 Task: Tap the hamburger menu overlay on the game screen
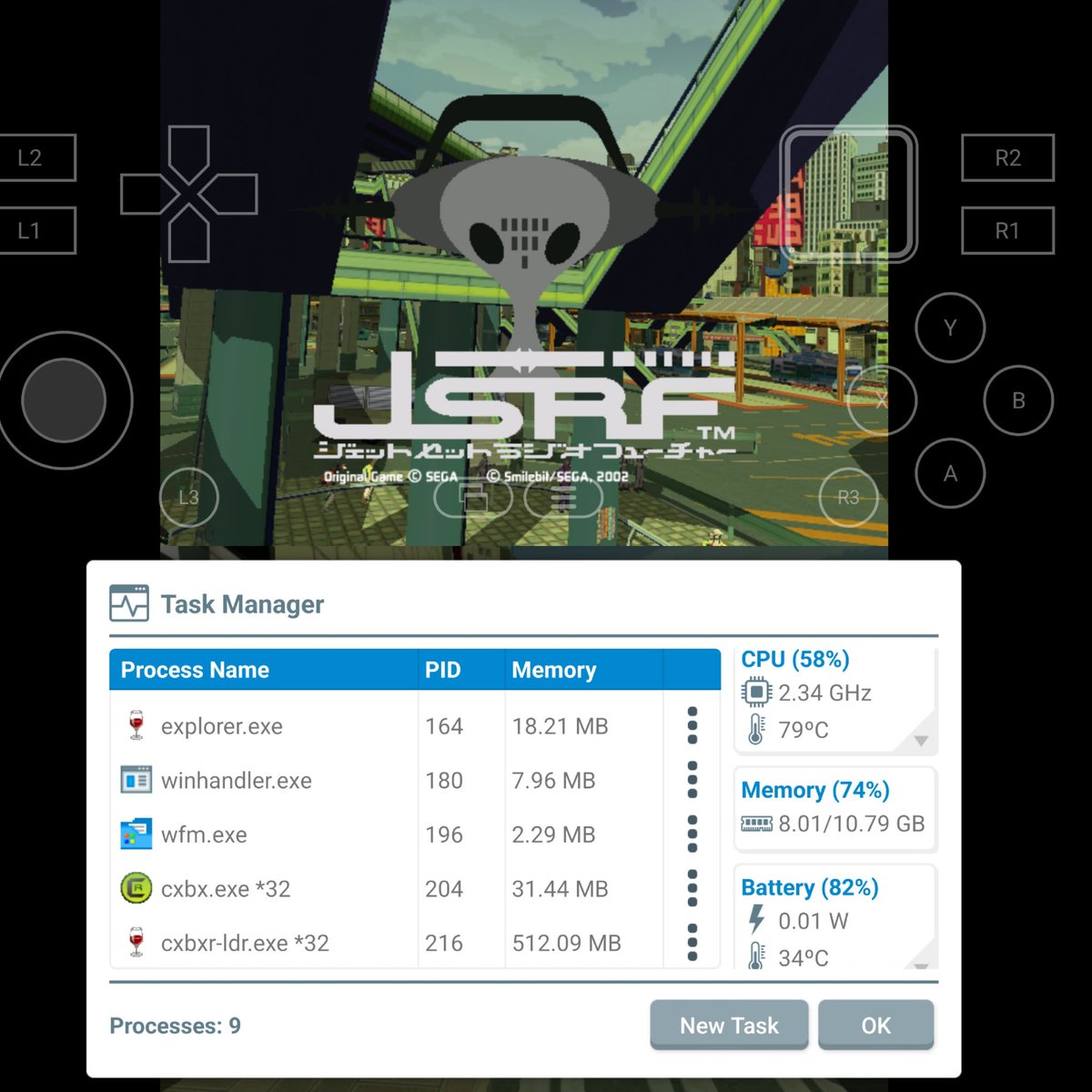[x=565, y=498]
